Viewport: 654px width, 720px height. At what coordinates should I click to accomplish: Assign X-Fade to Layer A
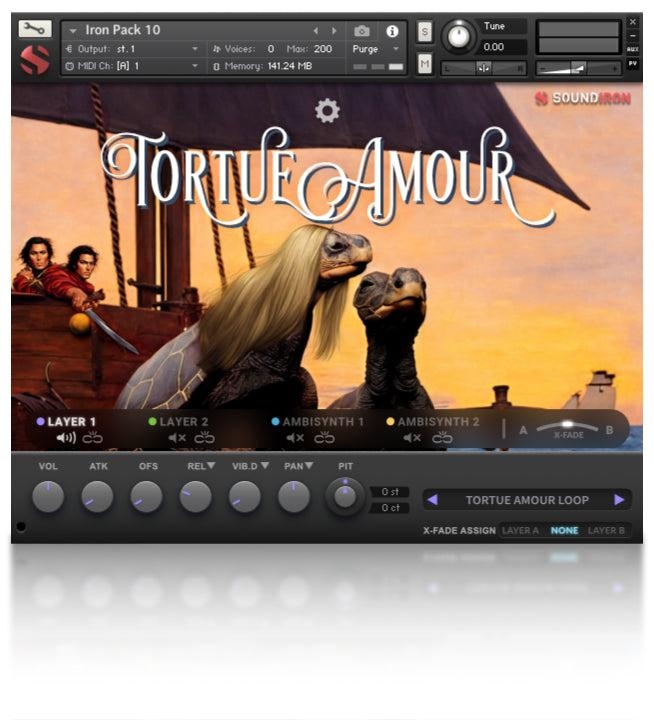[520, 530]
